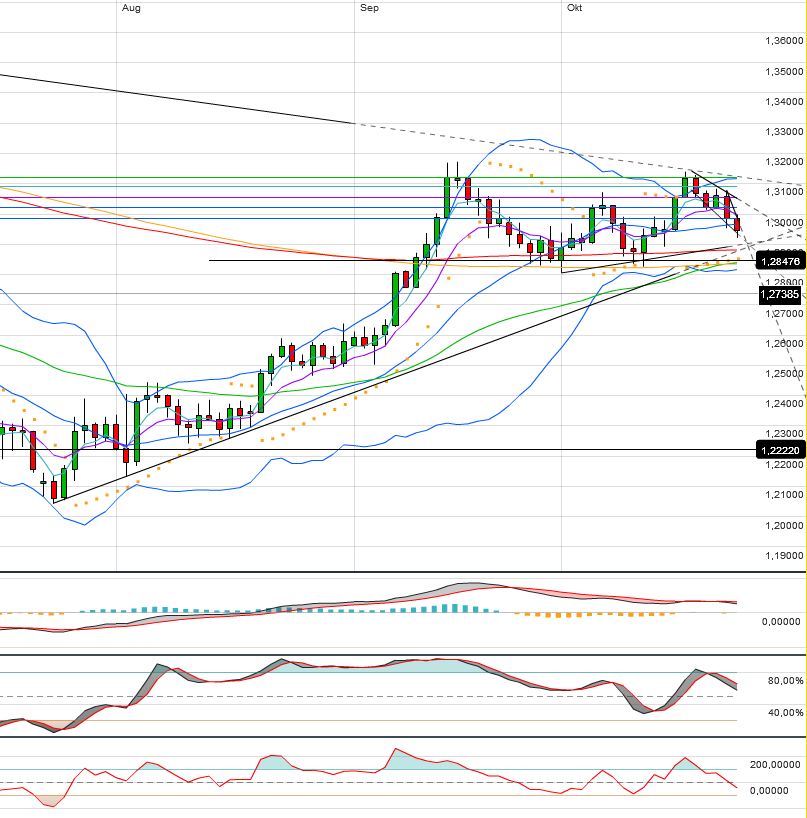Viewport: 807px width, 818px height.
Task: Select the highlighted 1,22220 price label
Action: pos(780,451)
